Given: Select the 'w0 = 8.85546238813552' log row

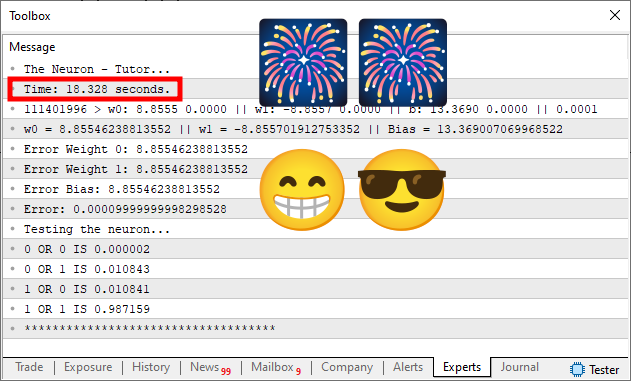Looking at the screenshot, I should click(316, 129).
